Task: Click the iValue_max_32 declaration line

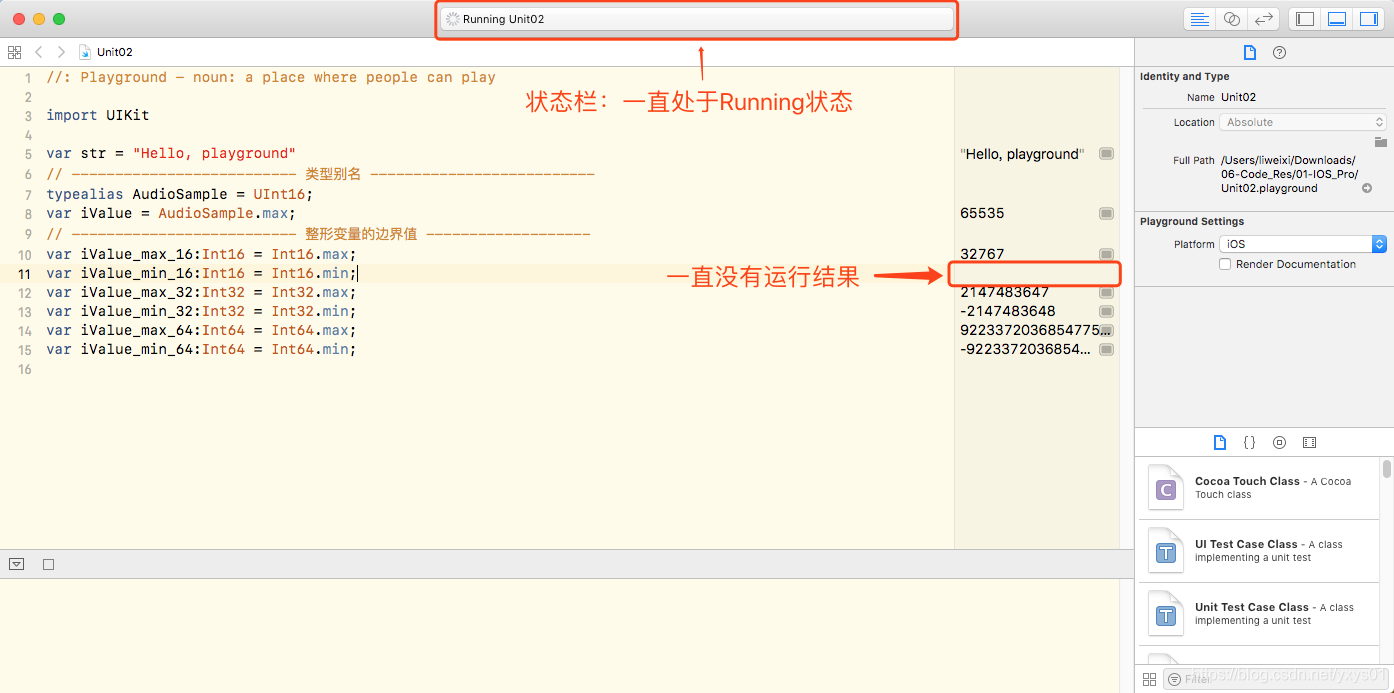Action: 201,292
